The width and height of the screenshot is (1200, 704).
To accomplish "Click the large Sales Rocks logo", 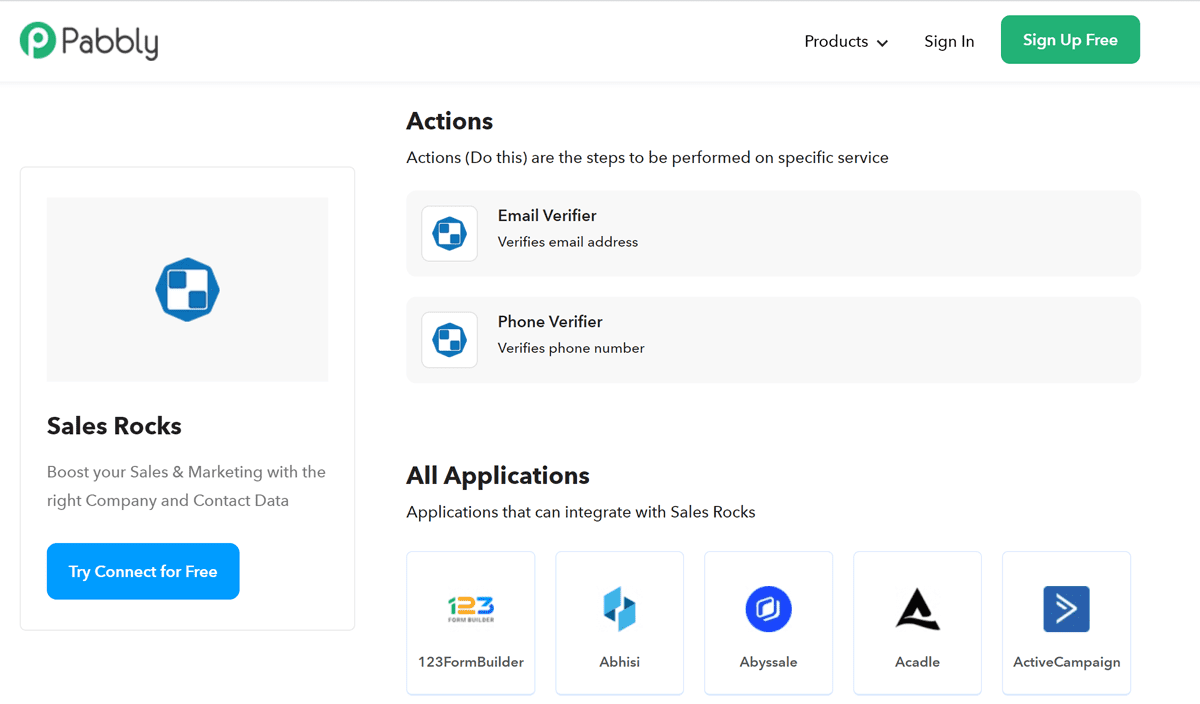I will click(x=187, y=290).
